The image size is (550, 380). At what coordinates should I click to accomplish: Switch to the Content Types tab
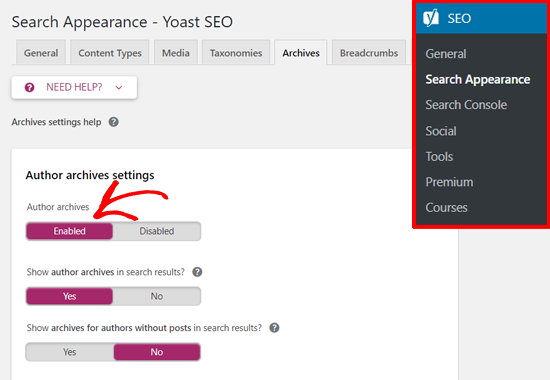pyautogui.click(x=110, y=53)
